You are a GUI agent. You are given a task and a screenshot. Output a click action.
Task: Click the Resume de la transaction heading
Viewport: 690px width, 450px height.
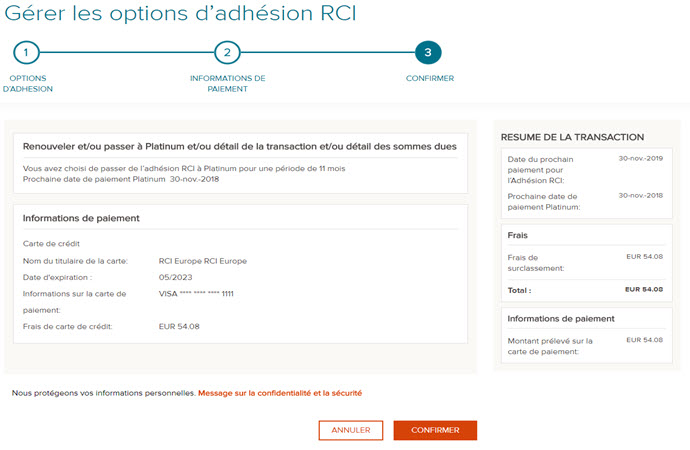click(572, 137)
